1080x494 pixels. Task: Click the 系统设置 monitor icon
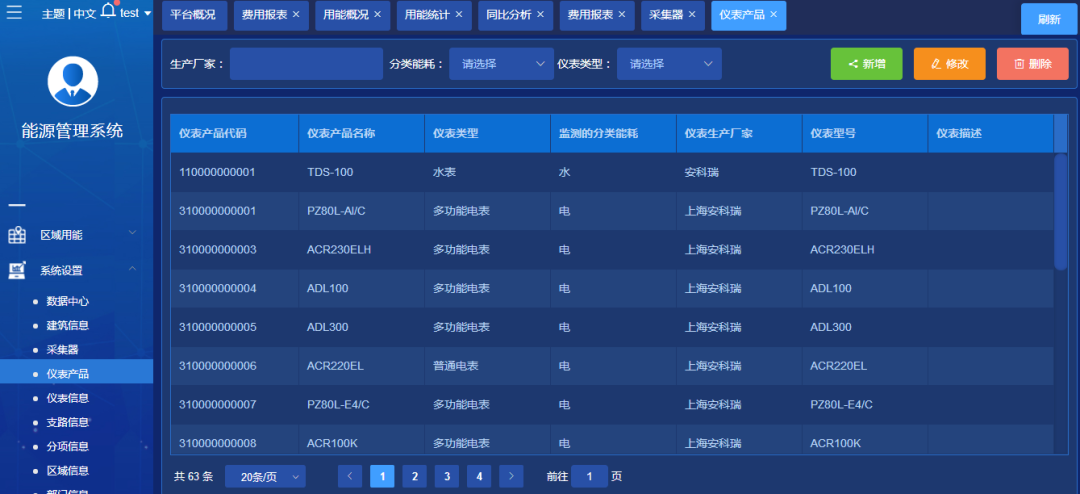tap(17, 270)
